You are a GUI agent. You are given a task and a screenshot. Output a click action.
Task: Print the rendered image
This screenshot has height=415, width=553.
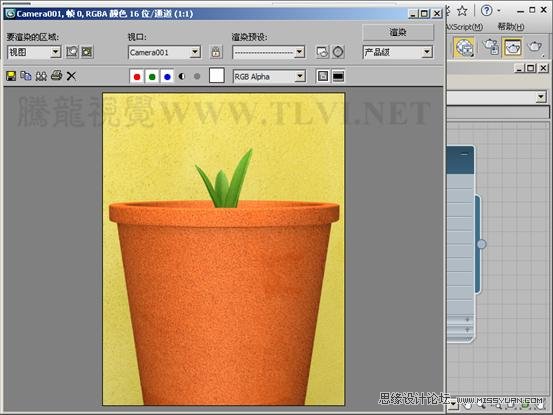[x=56, y=75]
